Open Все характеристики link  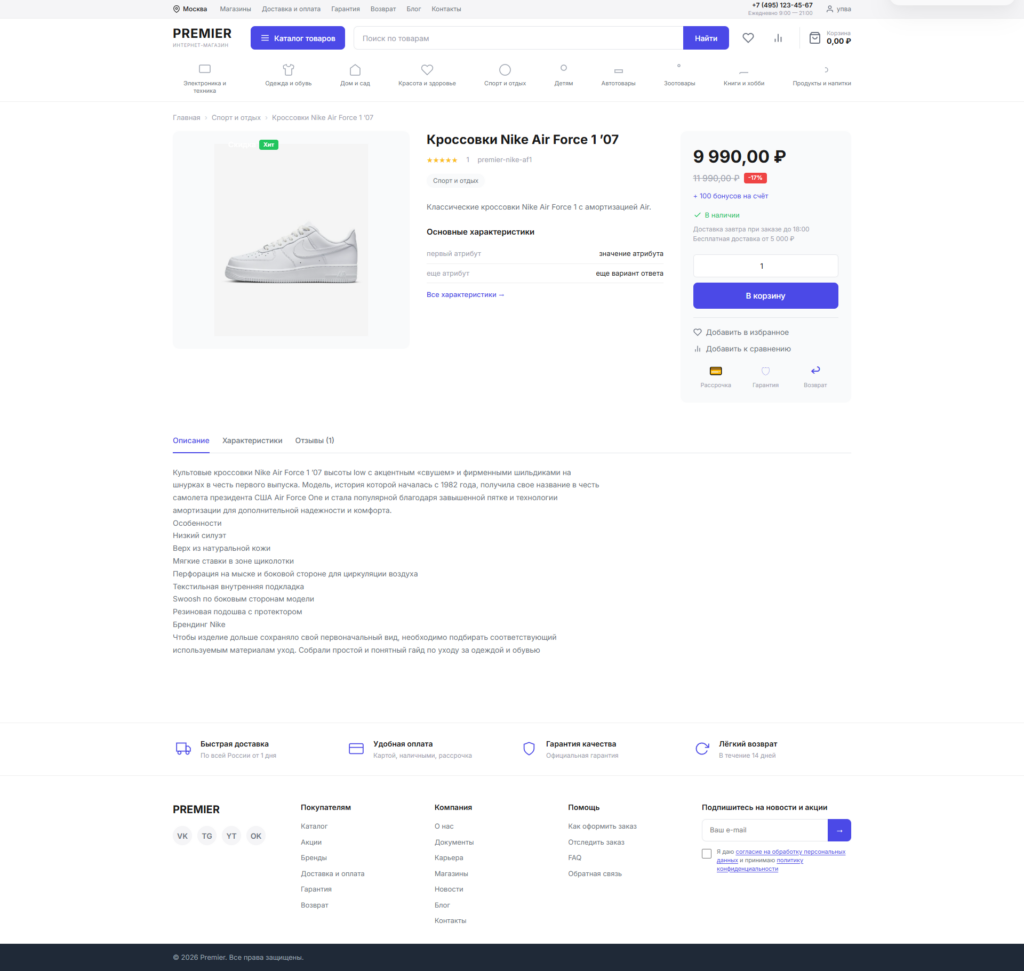point(465,294)
